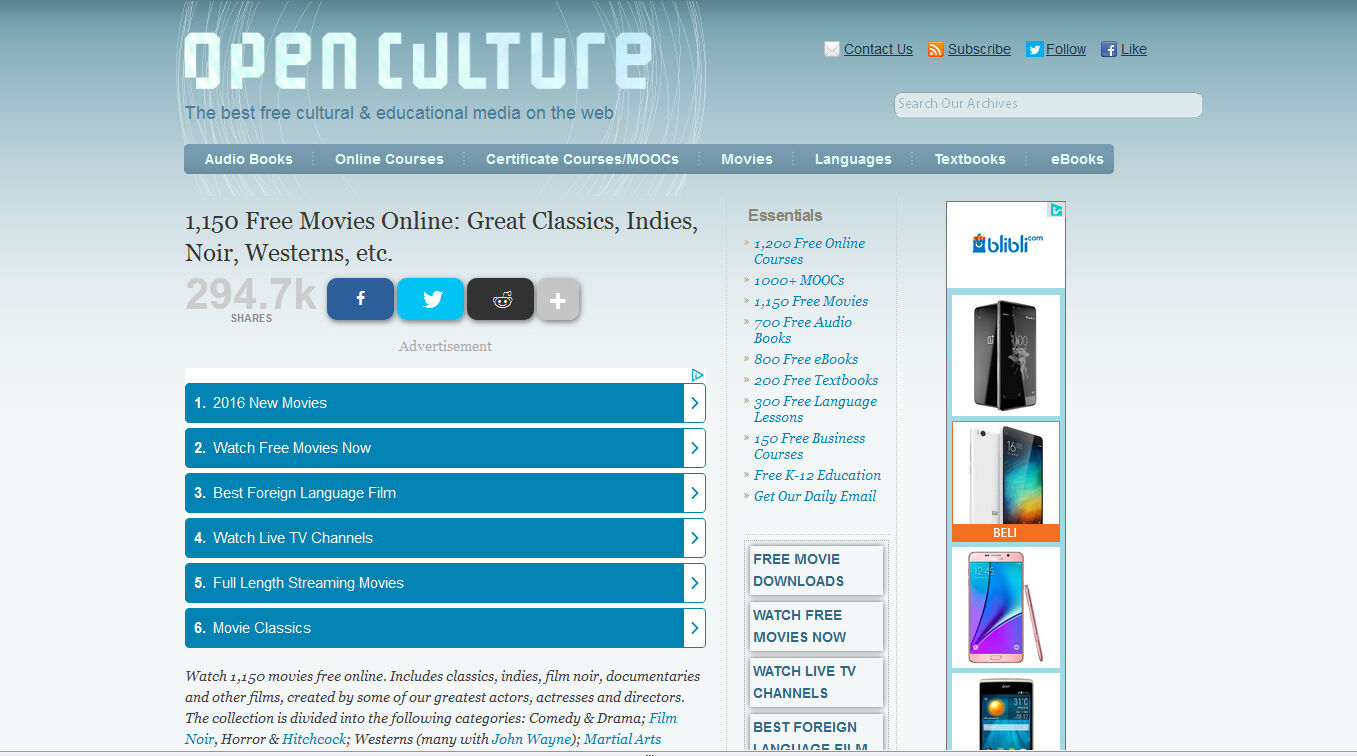
Task: Open 200 Free Textbooks link
Action: (x=816, y=380)
